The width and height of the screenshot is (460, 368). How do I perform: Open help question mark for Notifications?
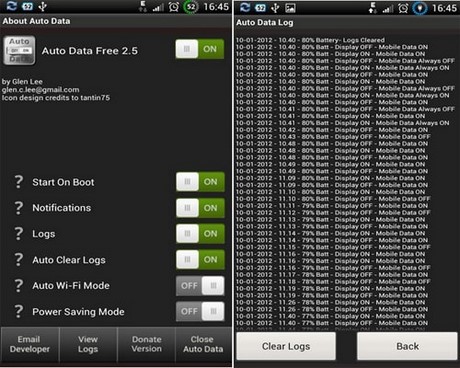(x=19, y=208)
